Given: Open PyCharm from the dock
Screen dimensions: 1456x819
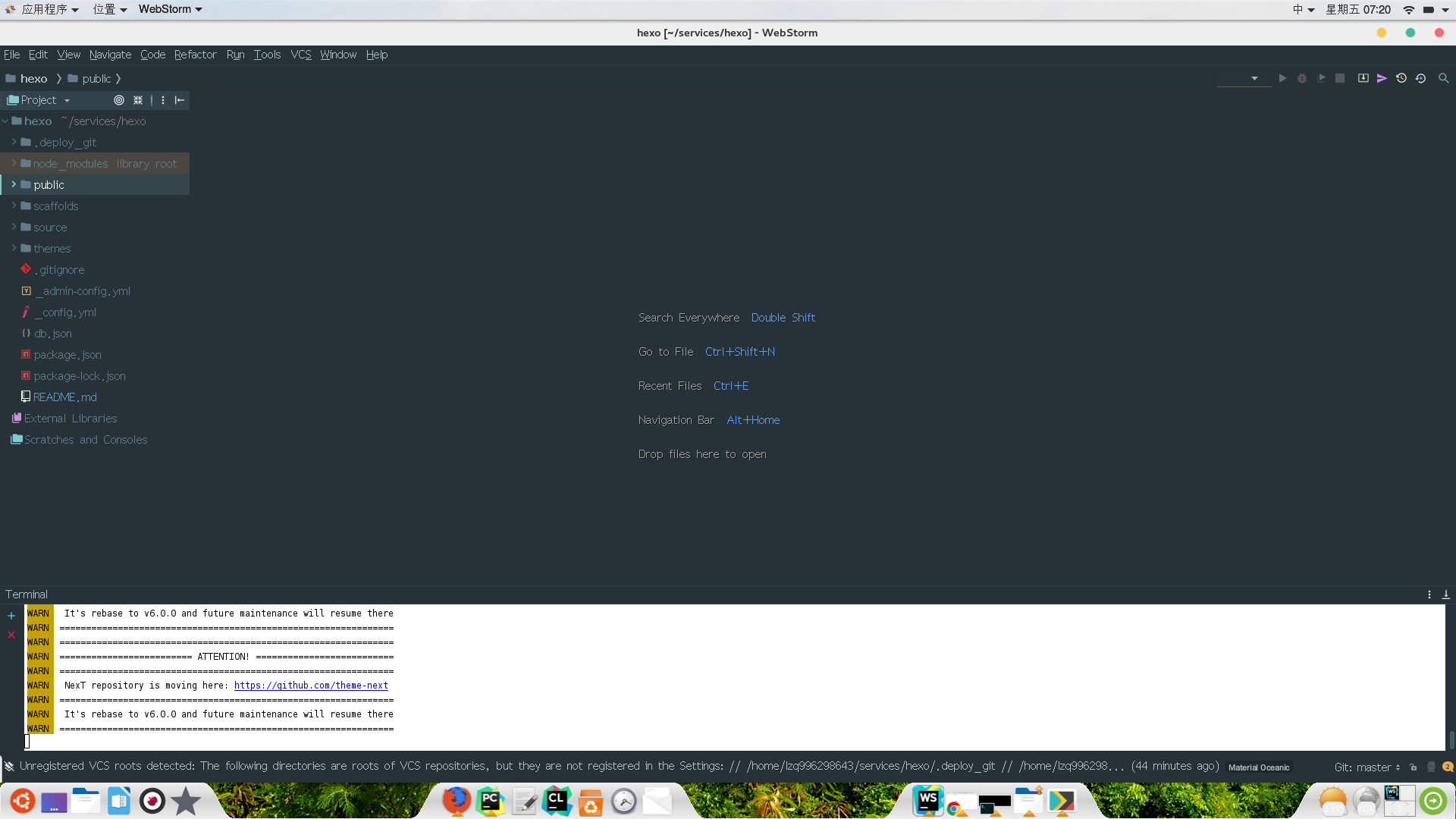Looking at the screenshot, I should click(x=490, y=801).
